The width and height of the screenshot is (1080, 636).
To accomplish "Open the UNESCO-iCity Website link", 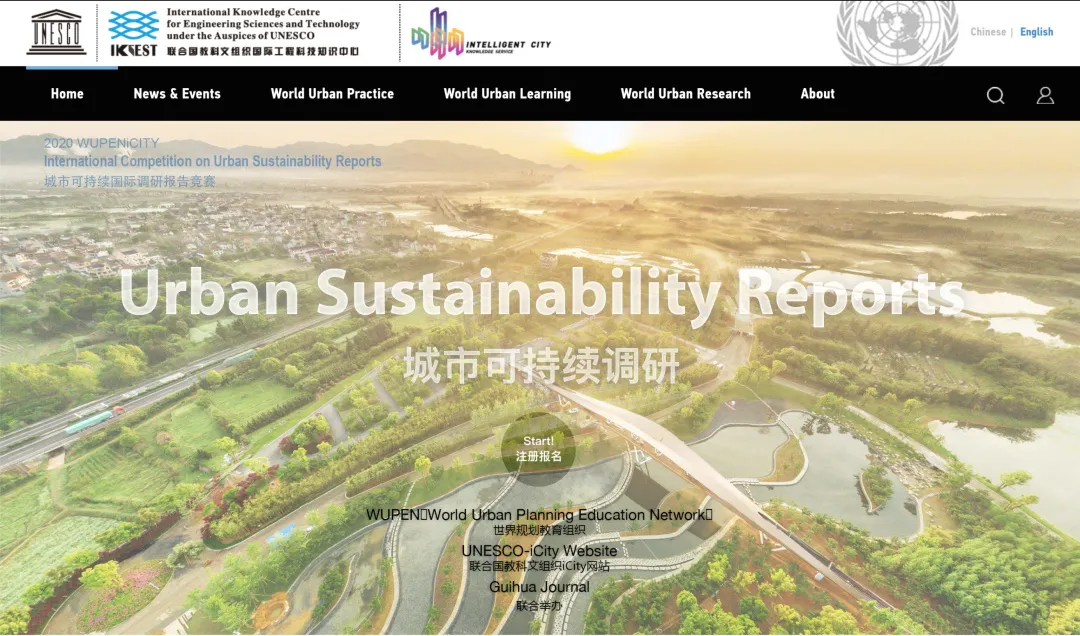I will click(539, 551).
